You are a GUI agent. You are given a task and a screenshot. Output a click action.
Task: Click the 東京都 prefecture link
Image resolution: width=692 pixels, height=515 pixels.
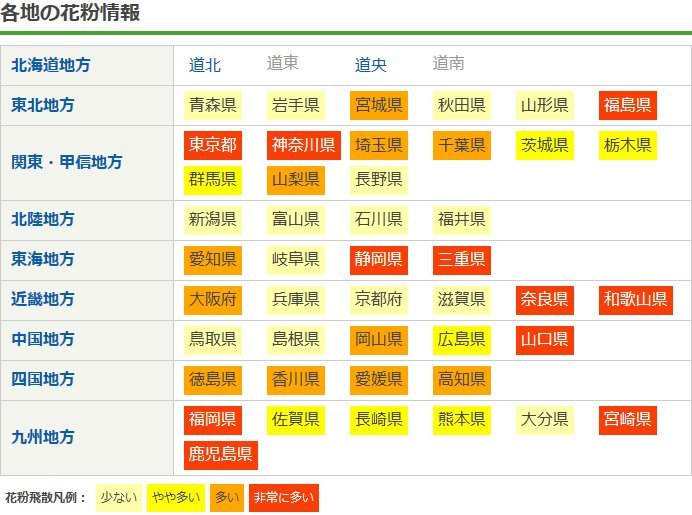[213, 145]
